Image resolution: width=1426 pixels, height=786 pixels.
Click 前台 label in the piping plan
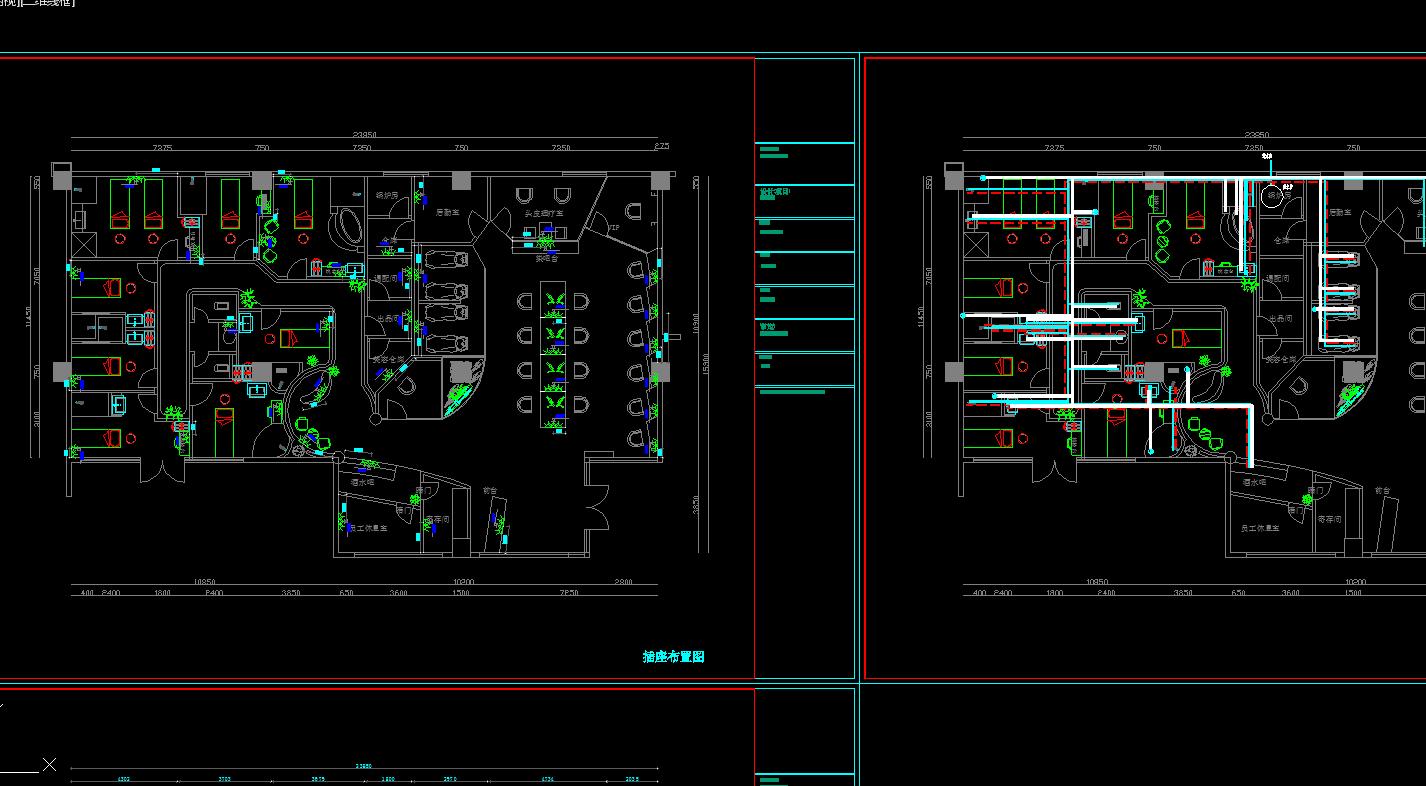point(1382,491)
